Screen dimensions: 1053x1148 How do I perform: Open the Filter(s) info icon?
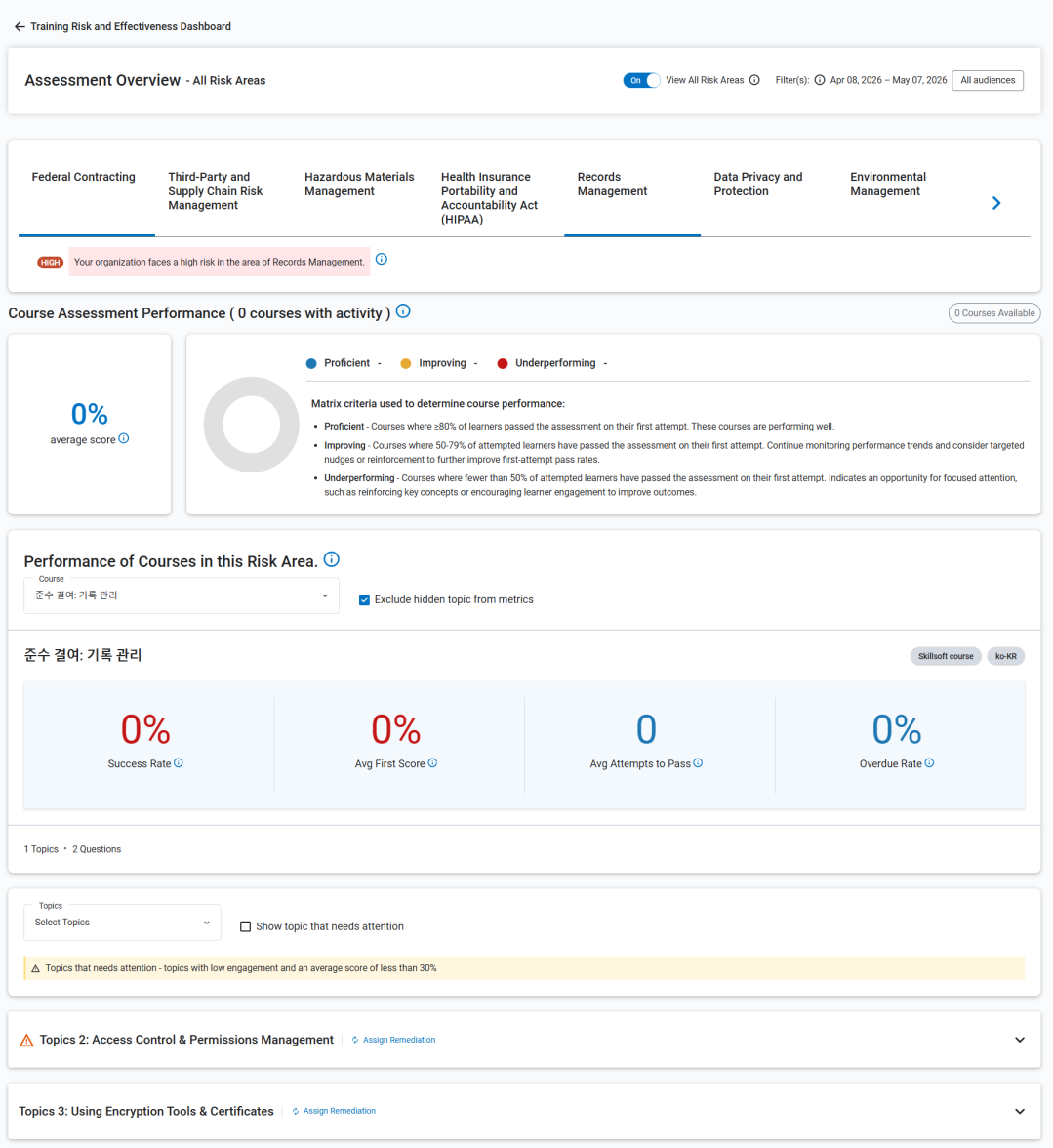pyautogui.click(x=820, y=80)
